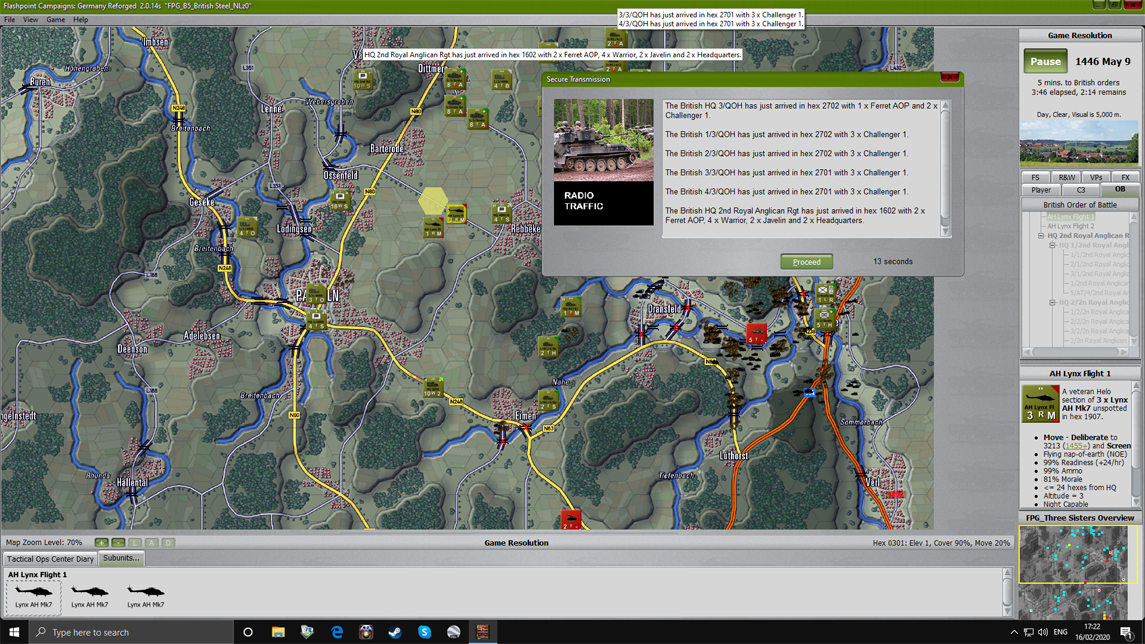Open the Help menu
This screenshot has width=1145, height=644.
click(80, 20)
